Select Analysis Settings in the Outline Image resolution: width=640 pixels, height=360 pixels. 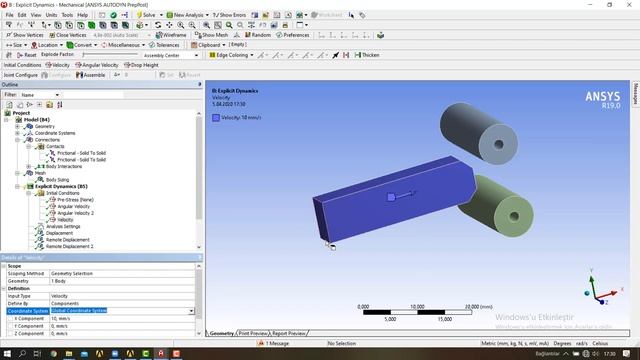[63, 227]
